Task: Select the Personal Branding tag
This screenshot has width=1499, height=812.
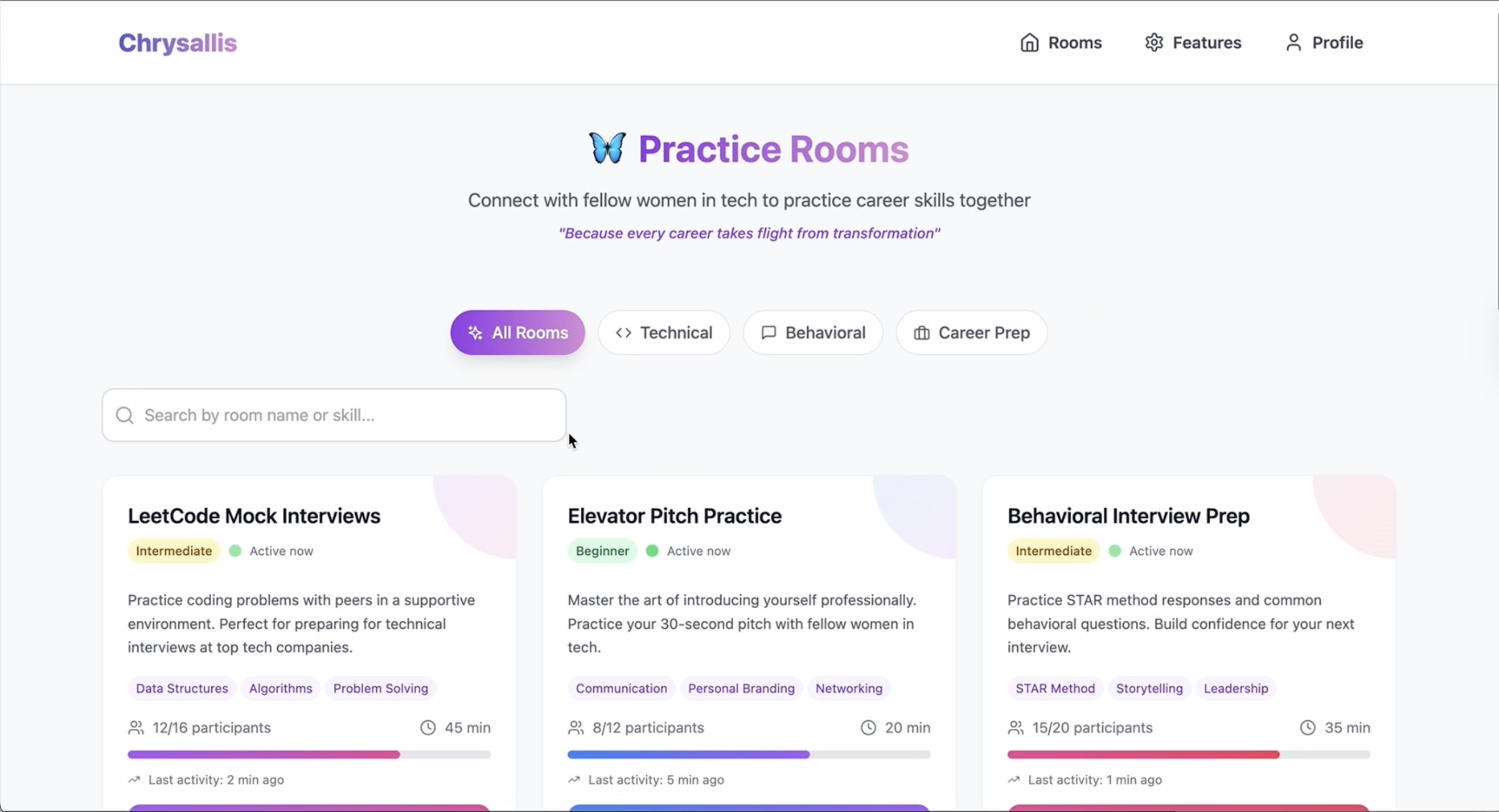Action: coord(741,688)
